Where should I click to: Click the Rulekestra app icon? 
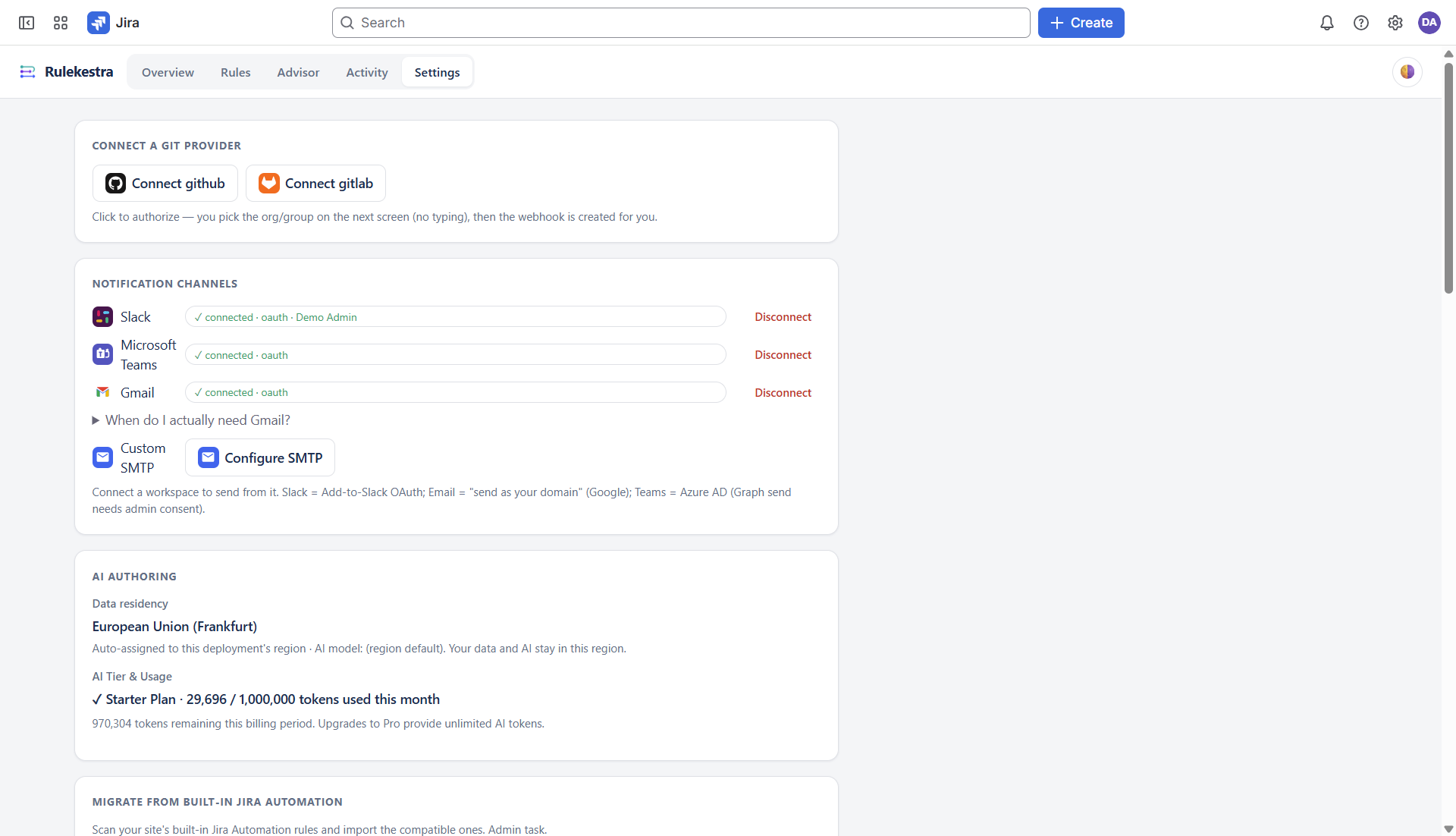point(27,72)
